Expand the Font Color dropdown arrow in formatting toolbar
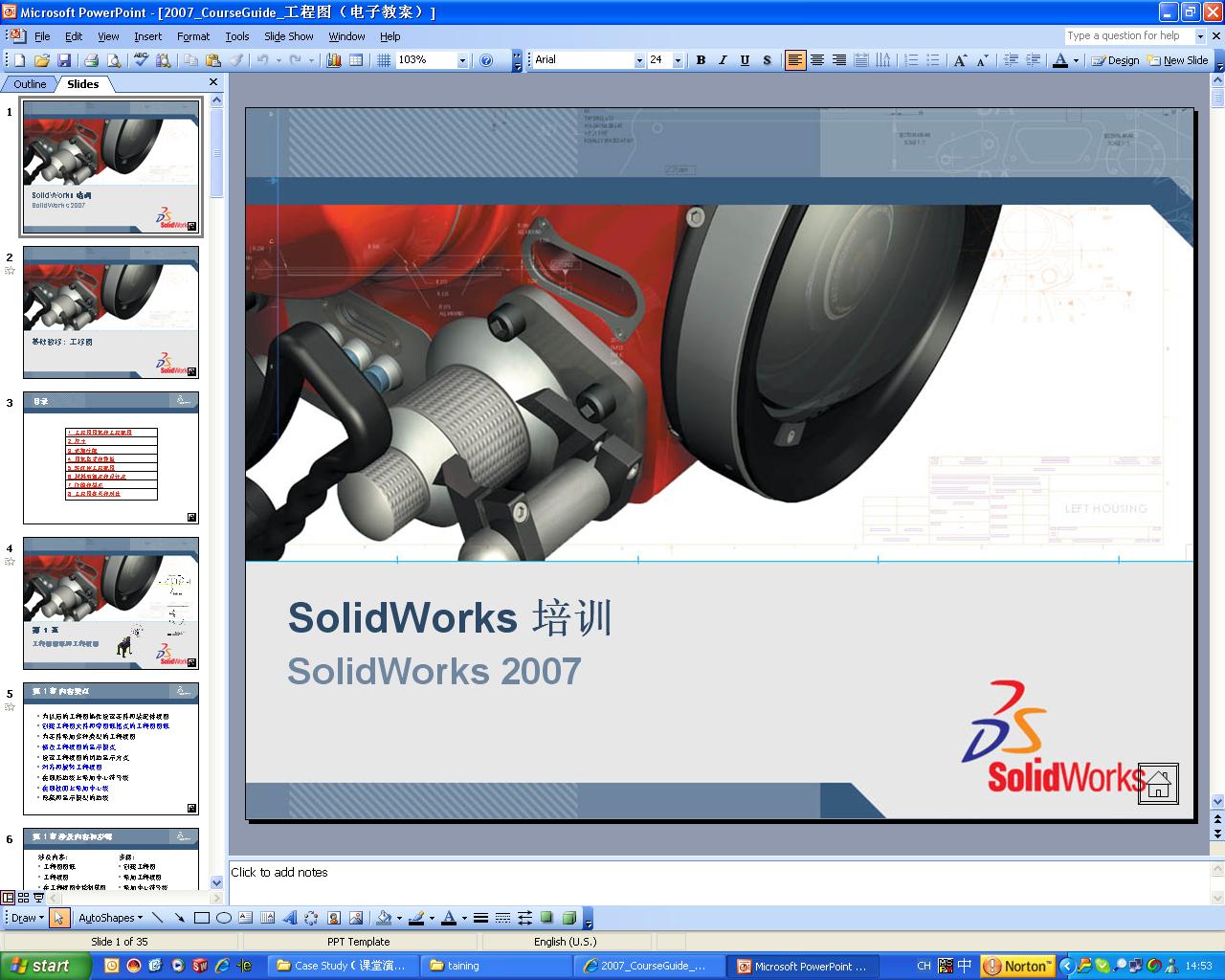1225x980 pixels. pos(1076,60)
